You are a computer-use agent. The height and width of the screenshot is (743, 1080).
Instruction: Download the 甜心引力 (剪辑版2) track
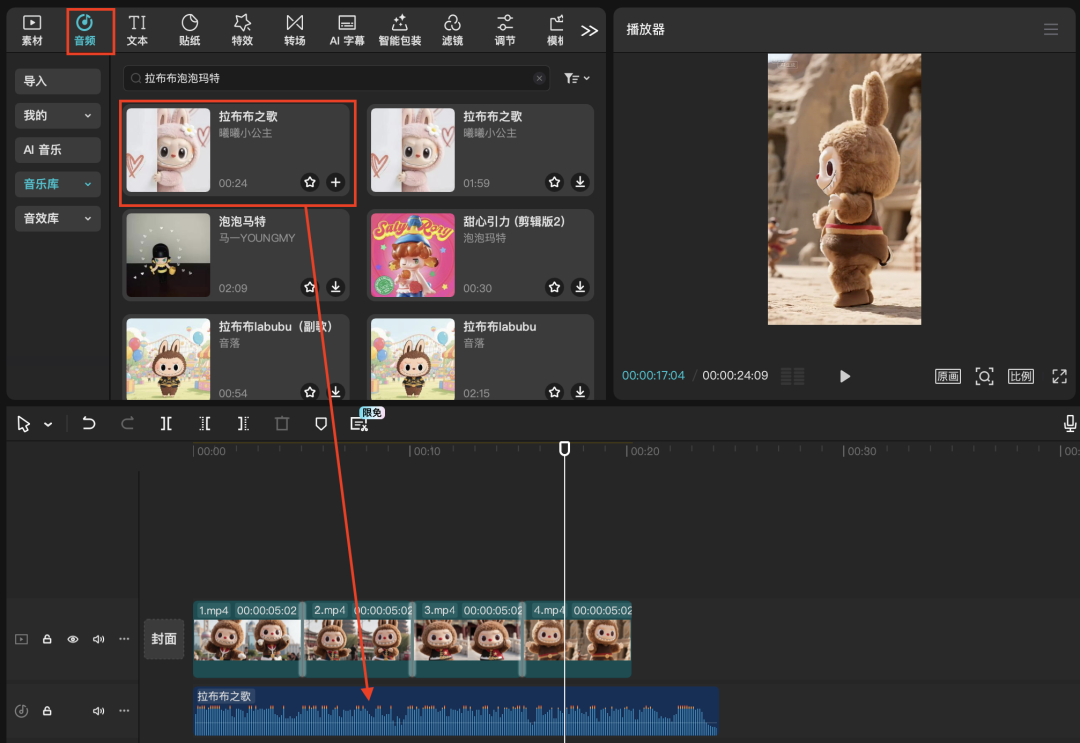click(x=580, y=287)
